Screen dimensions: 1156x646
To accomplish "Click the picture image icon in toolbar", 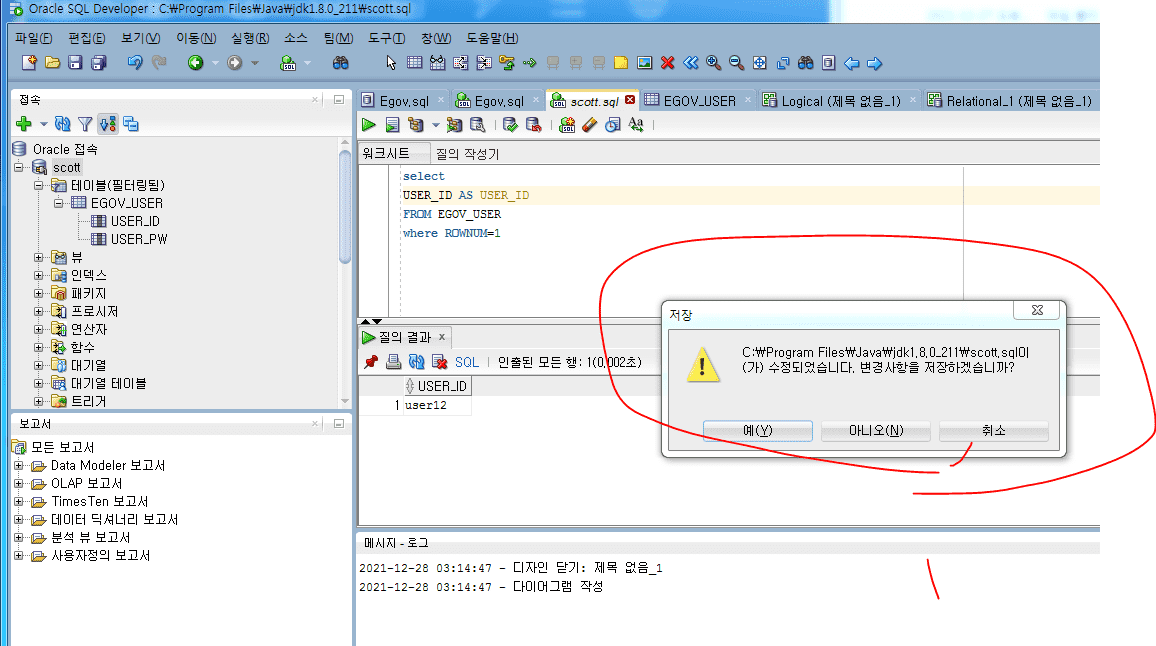I will click(644, 63).
